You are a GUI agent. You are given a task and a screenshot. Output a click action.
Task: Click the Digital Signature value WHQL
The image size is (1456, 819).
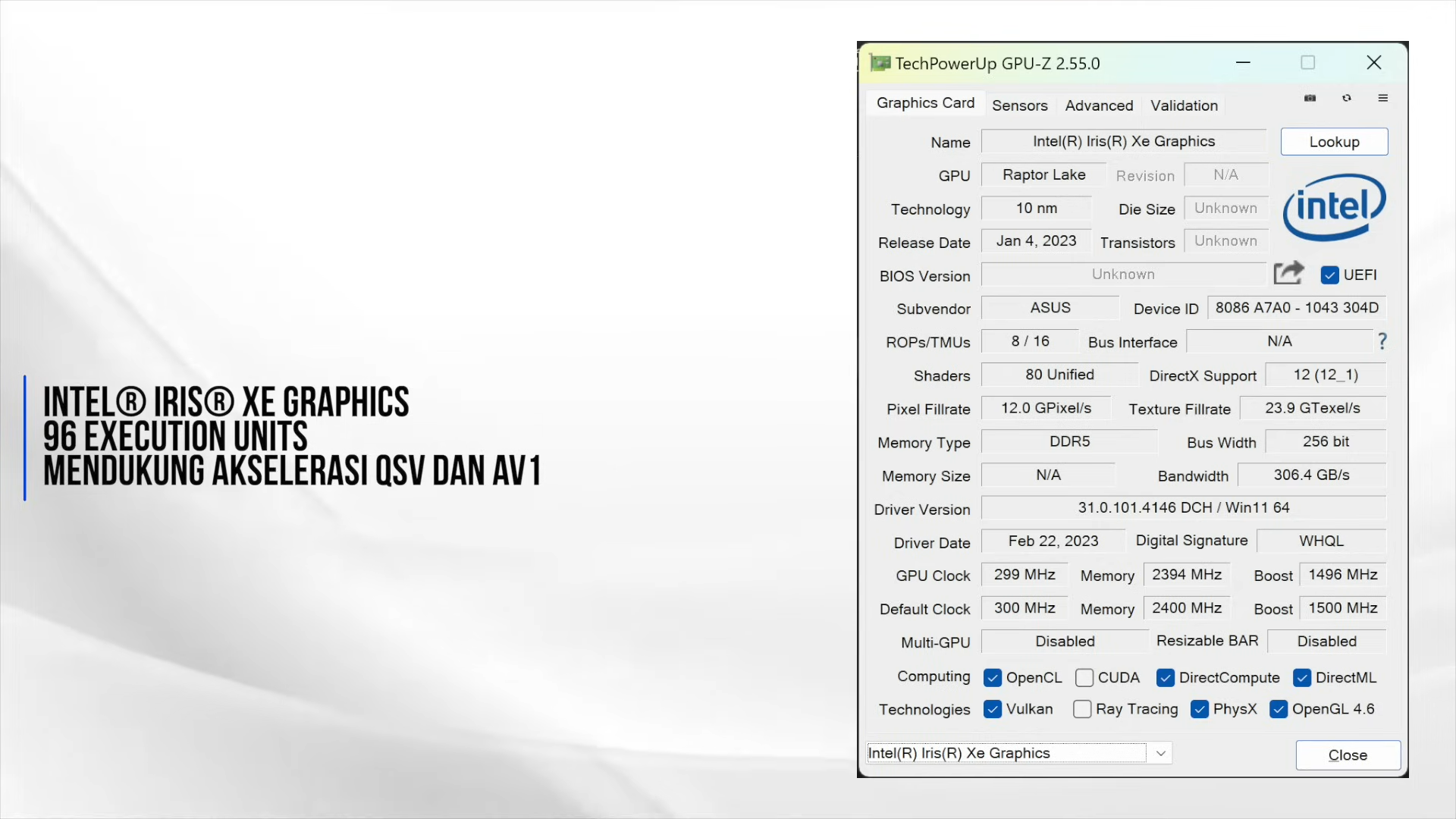coord(1321,541)
